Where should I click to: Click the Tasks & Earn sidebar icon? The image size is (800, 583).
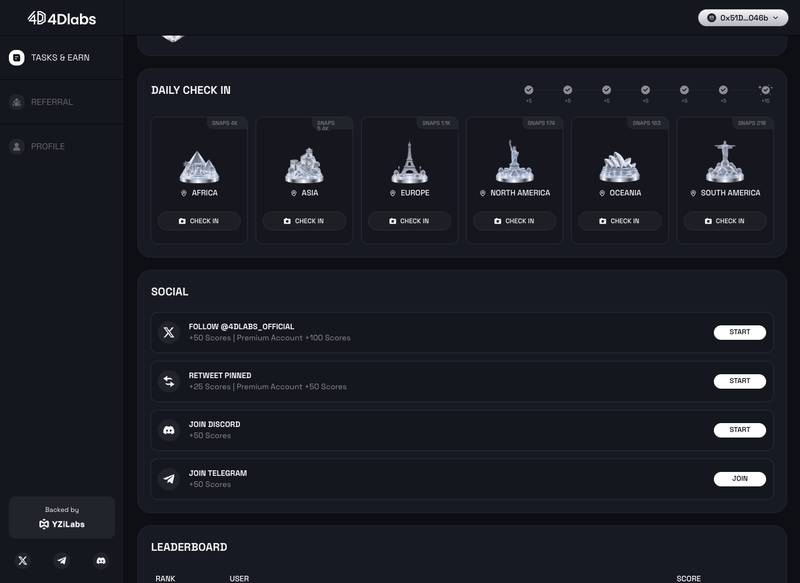coord(16,58)
